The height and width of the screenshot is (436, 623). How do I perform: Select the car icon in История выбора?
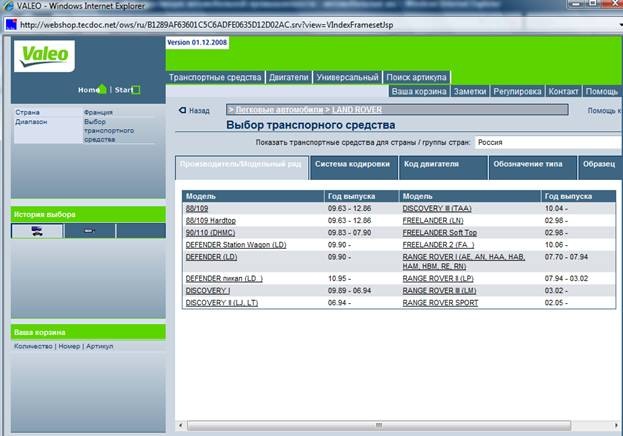(37, 231)
